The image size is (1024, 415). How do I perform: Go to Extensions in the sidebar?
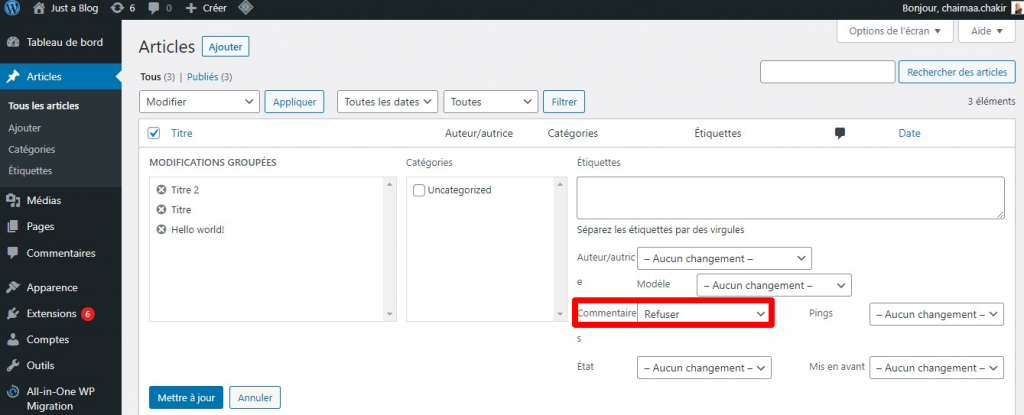tap(51, 314)
